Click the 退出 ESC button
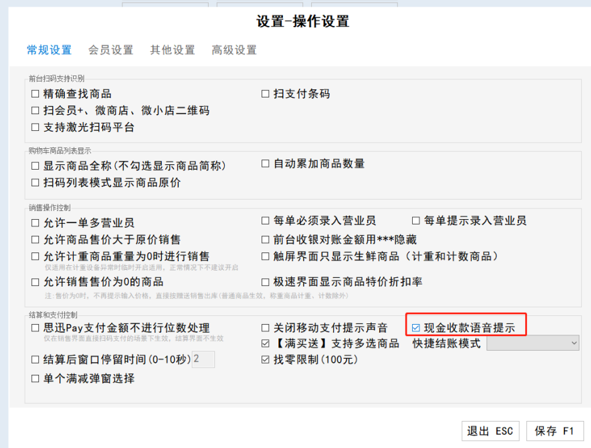The width and height of the screenshot is (591, 448). pos(490,431)
